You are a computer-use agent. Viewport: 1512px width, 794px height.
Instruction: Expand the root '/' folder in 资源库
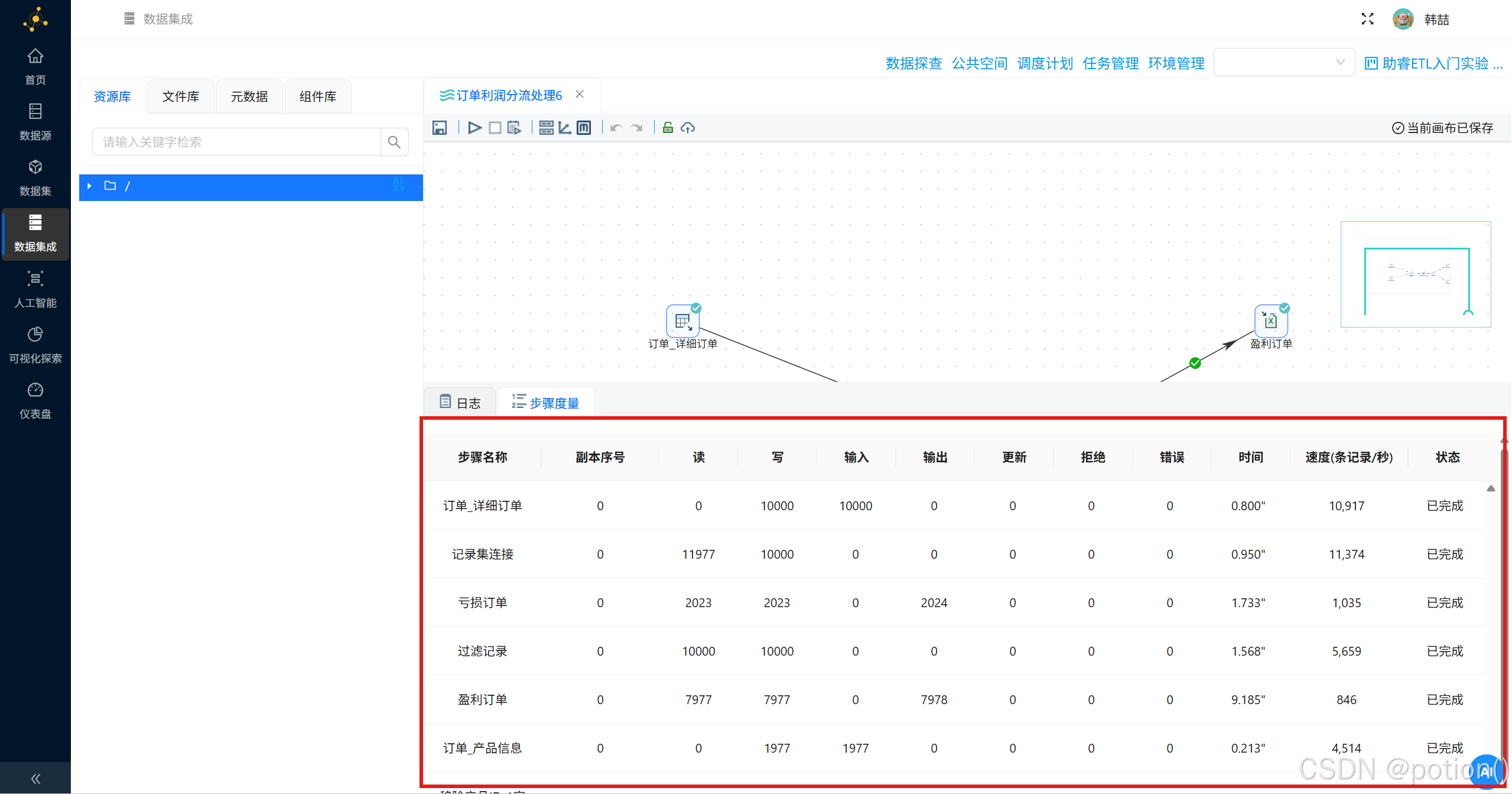(89, 186)
